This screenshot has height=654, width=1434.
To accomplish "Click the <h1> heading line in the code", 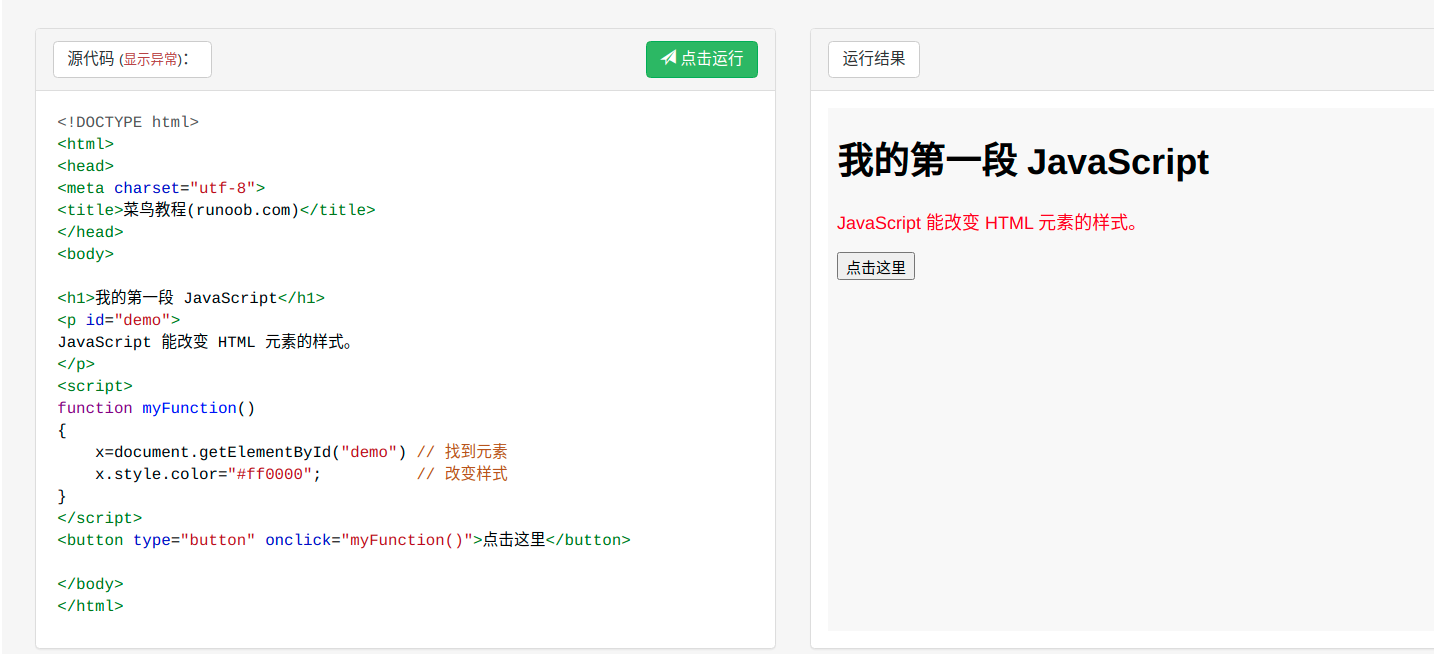I will click(x=191, y=298).
